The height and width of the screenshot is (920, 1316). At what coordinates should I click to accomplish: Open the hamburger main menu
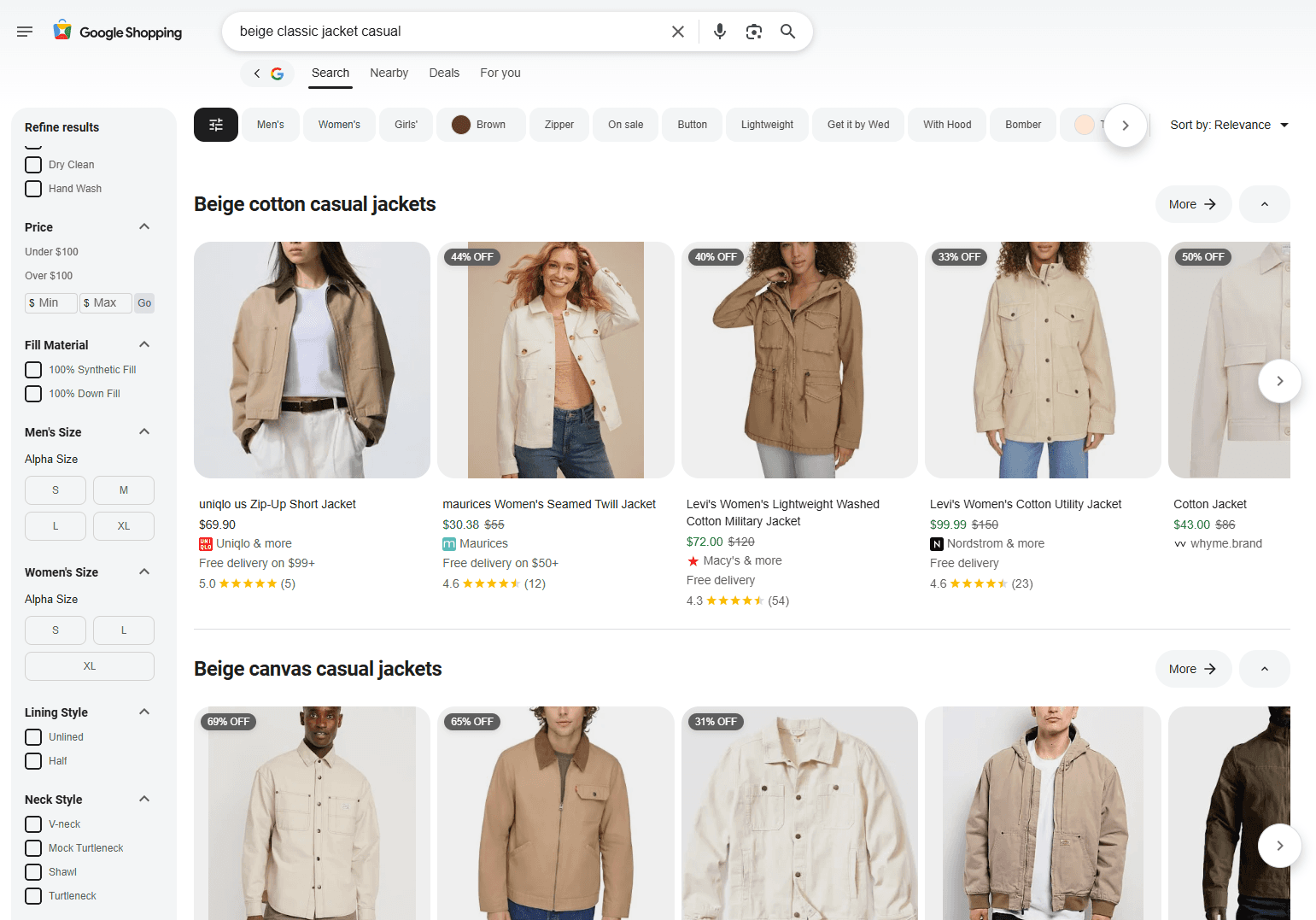click(x=25, y=32)
